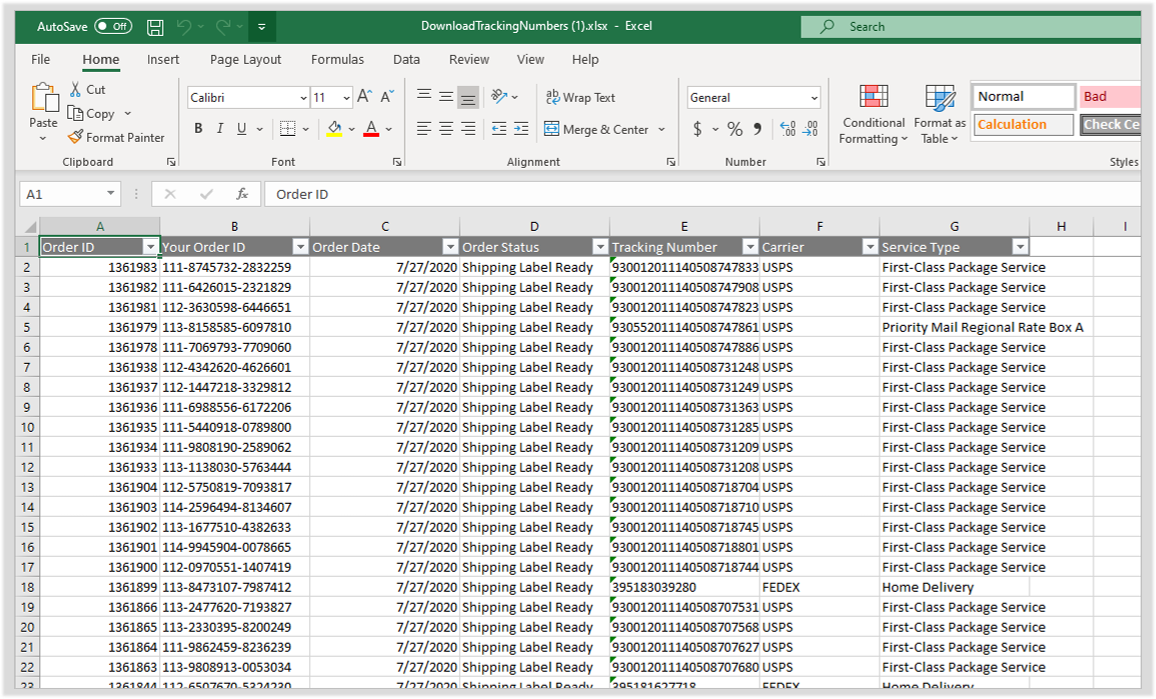Viewport: 1156px width, 699px height.
Task: Click the Borders icon
Action: point(288,129)
